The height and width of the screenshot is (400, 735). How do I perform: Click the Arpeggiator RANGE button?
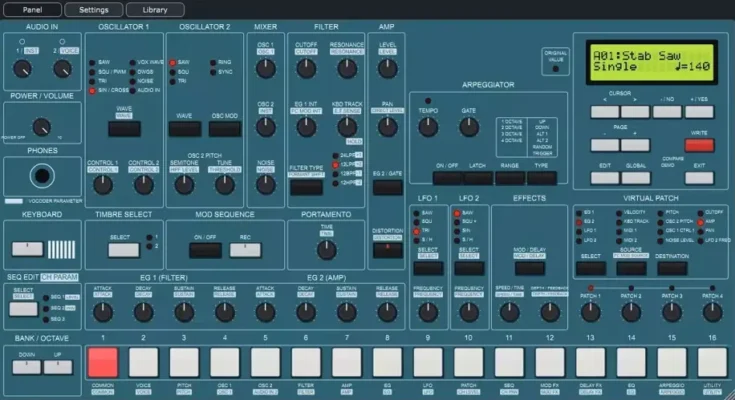(x=510, y=178)
